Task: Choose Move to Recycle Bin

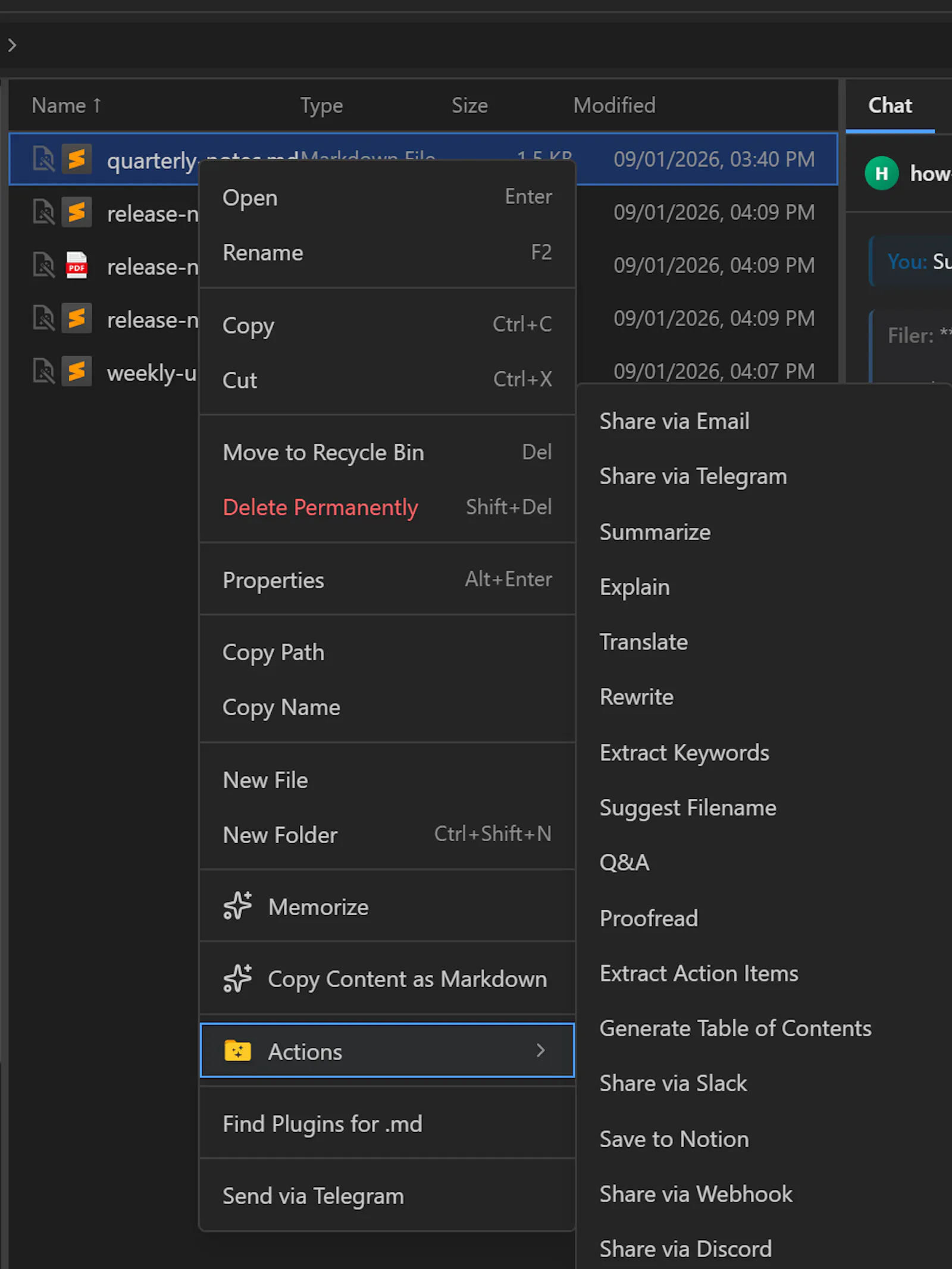Action: tap(387, 452)
